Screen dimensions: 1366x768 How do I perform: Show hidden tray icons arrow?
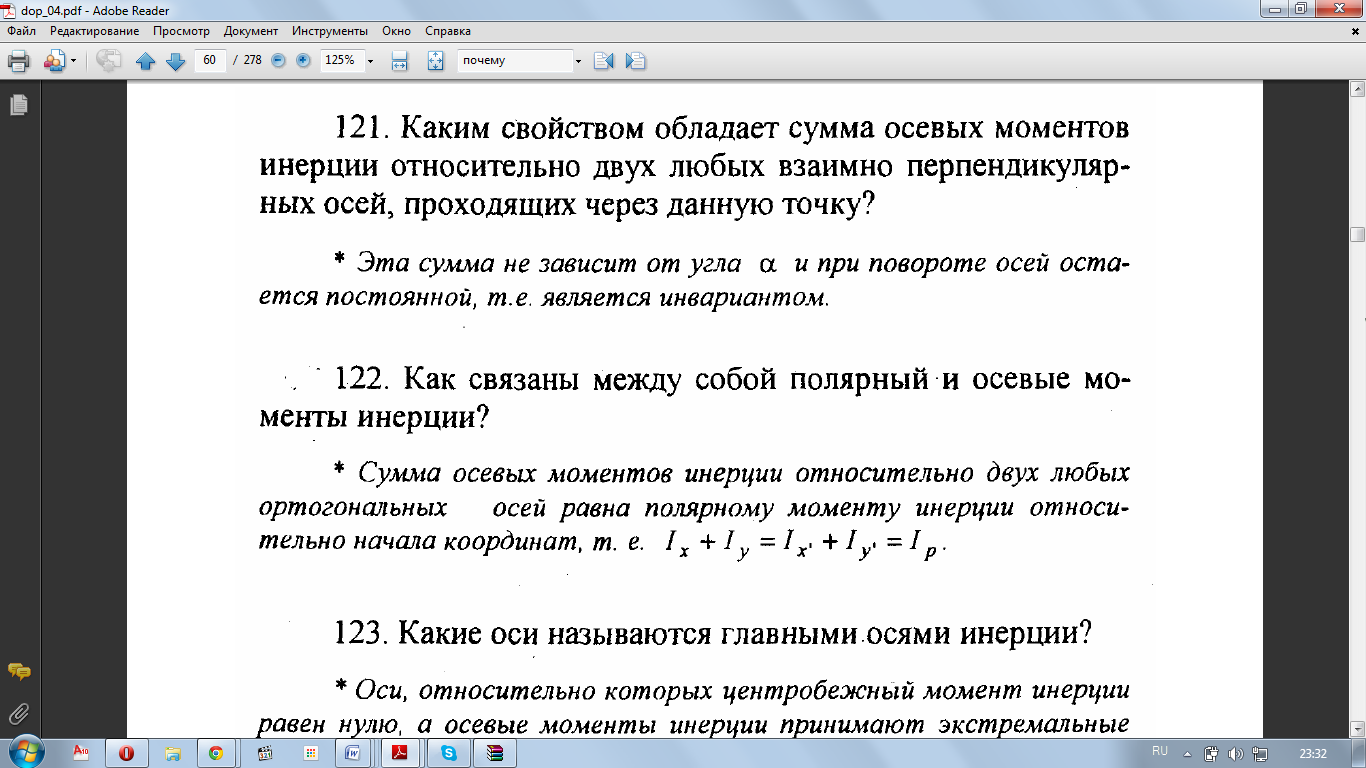pos(1188,753)
